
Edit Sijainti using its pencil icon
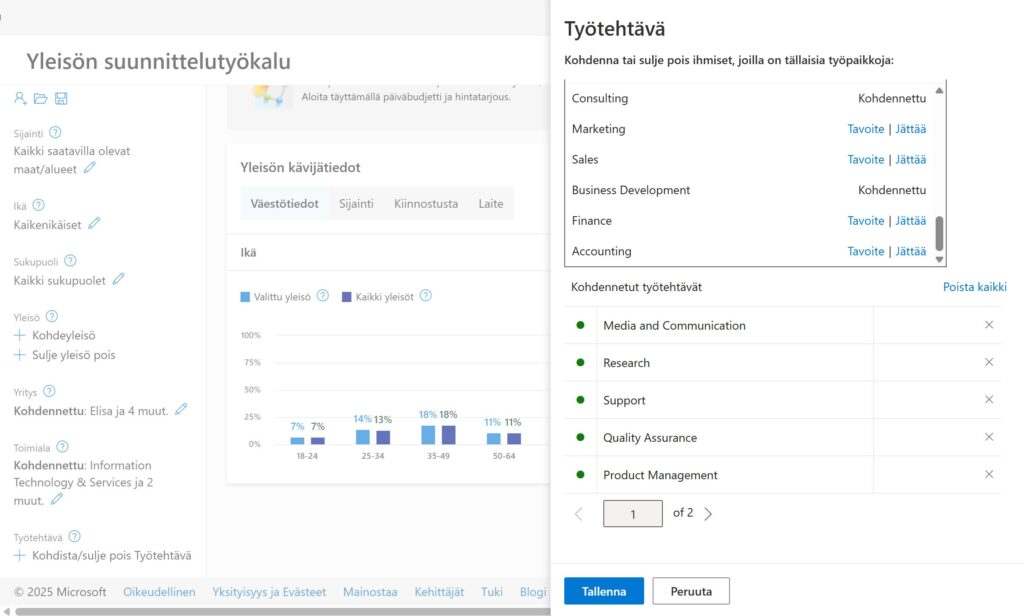88,169
